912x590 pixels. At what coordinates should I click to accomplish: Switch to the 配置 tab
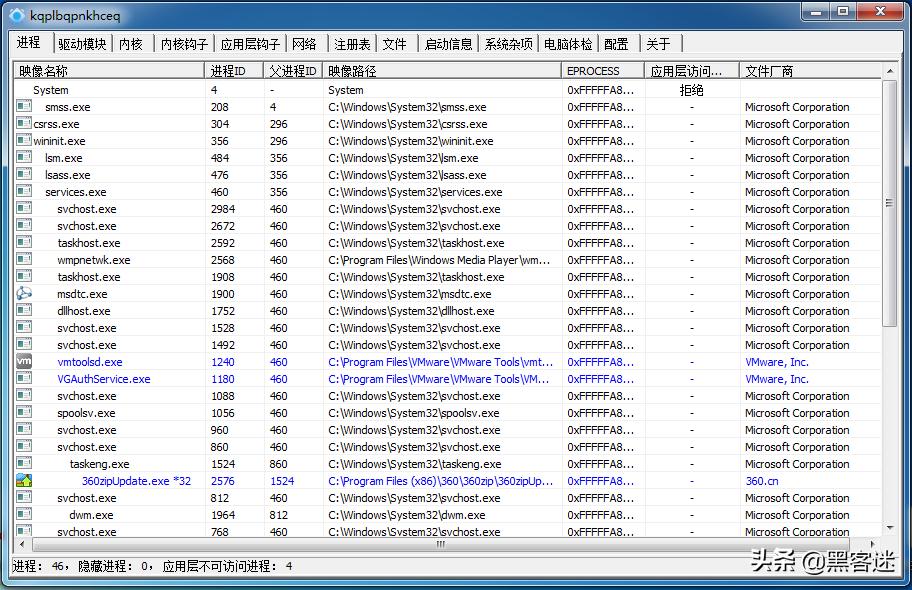tap(617, 43)
